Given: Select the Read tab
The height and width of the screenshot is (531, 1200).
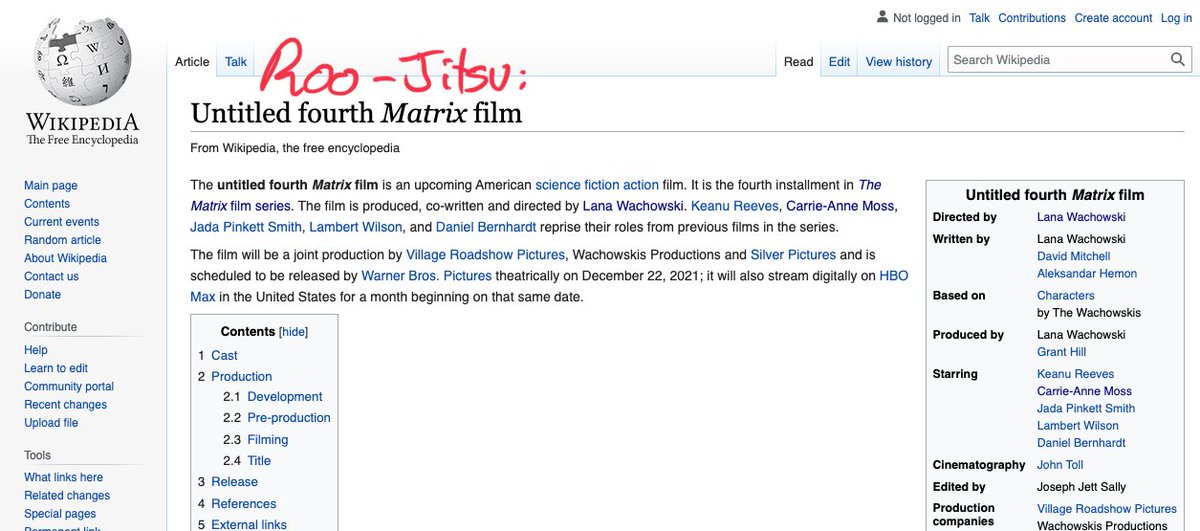Looking at the screenshot, I should (798, 62).
